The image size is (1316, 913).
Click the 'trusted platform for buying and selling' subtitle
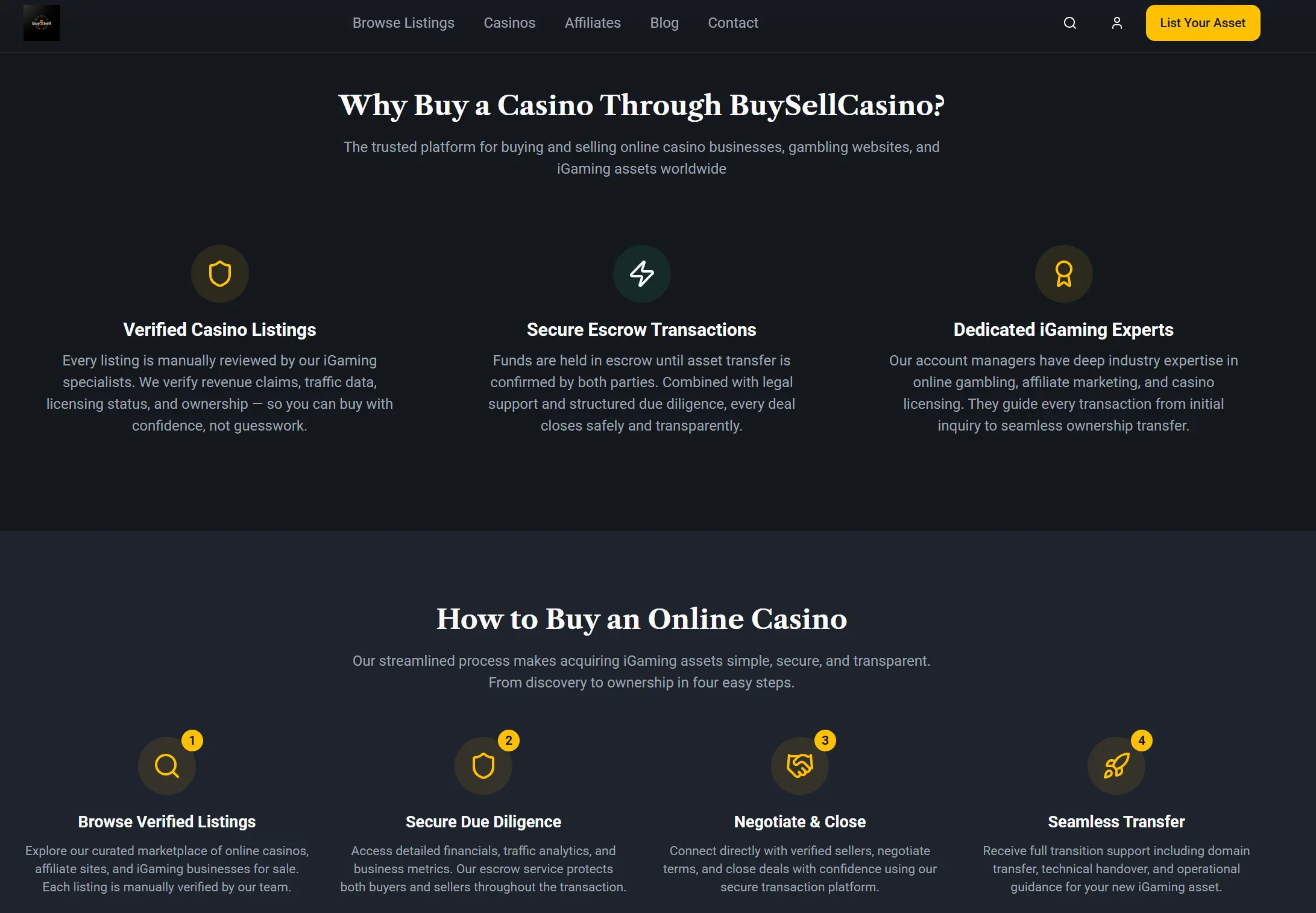tap(641, 158)
